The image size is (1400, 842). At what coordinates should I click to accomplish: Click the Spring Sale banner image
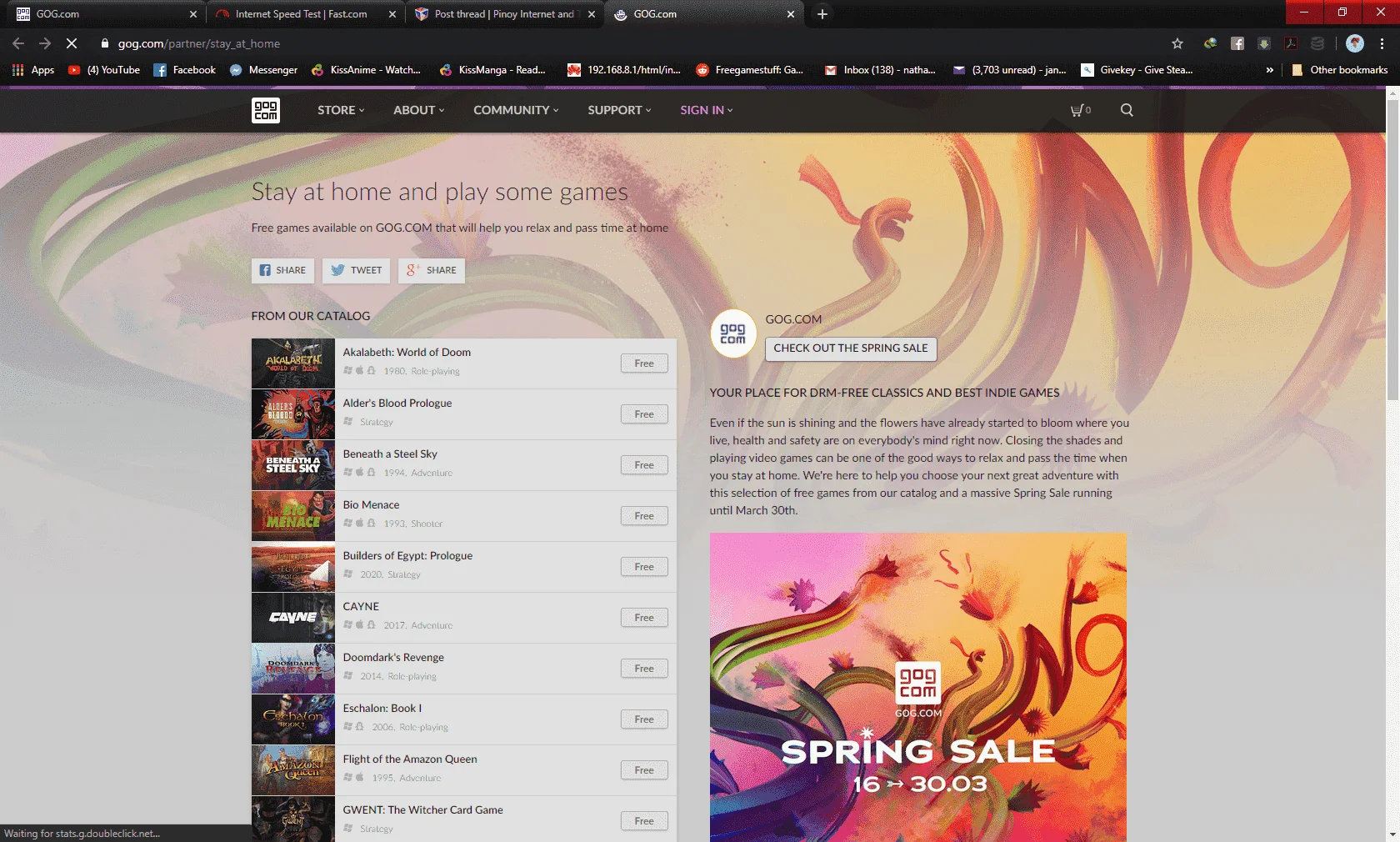(918, 687)
